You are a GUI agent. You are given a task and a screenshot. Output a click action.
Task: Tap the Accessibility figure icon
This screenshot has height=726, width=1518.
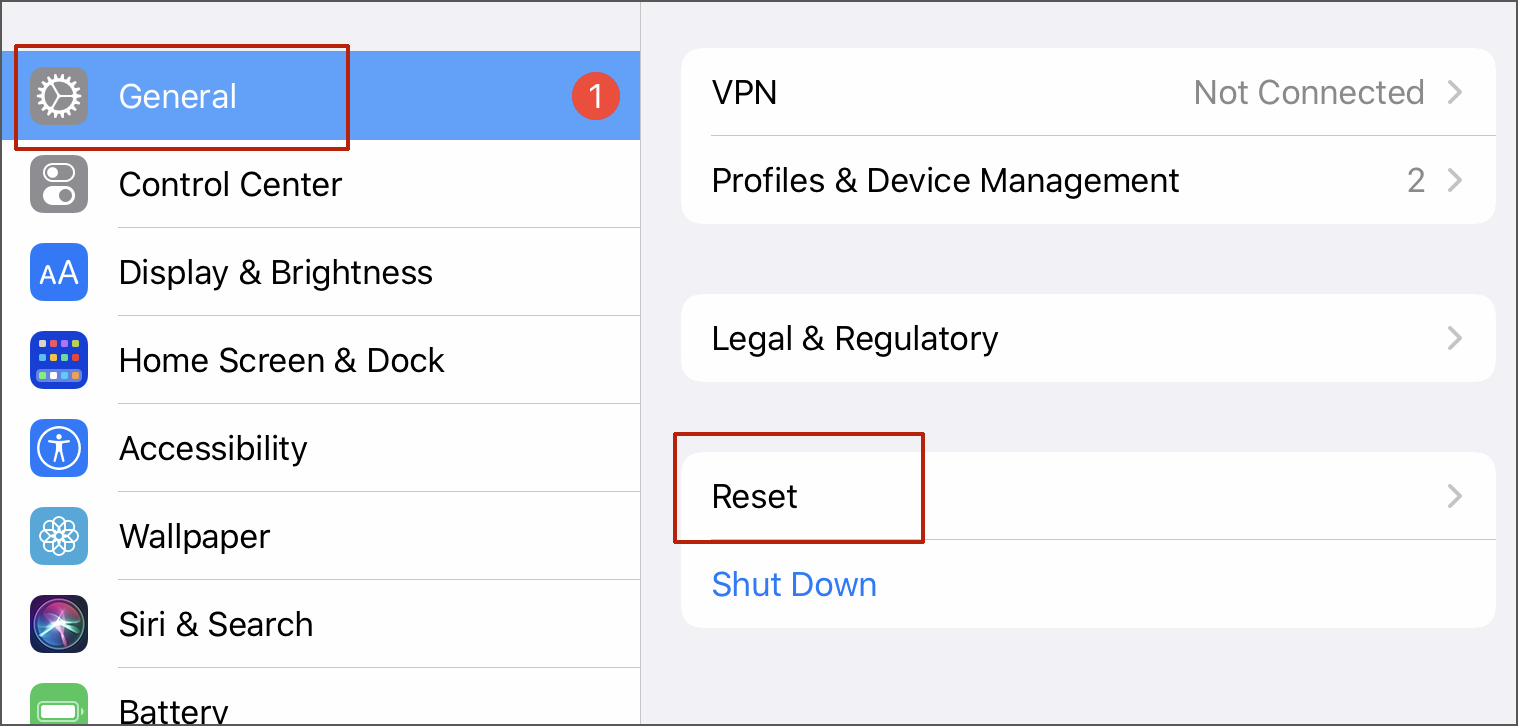pos(59,448)
